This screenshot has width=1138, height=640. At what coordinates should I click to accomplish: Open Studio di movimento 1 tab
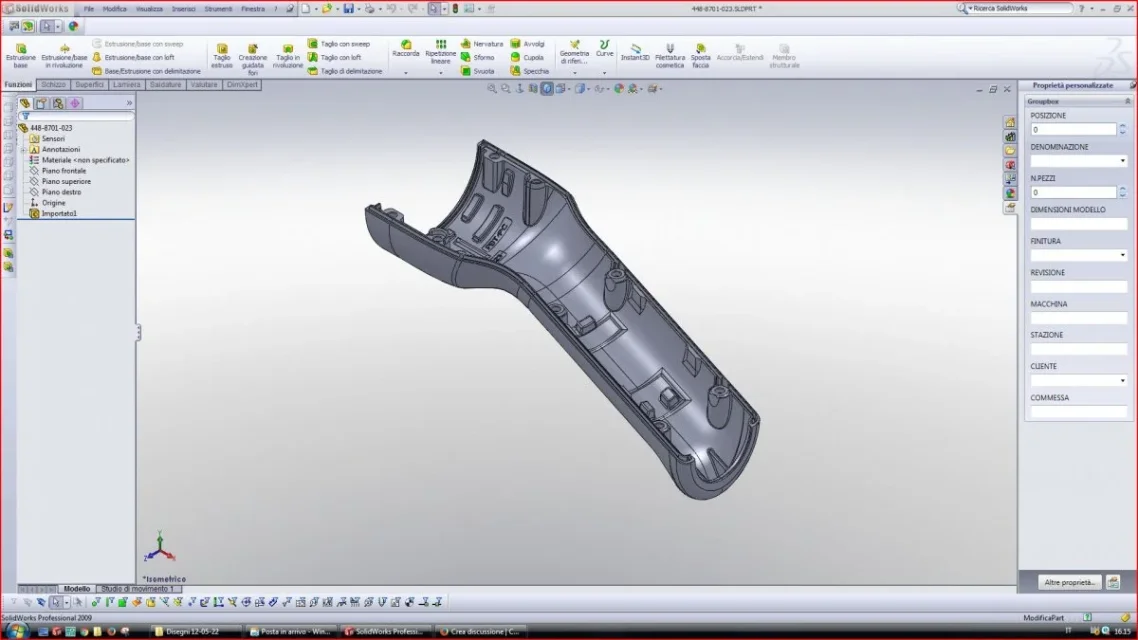(x=137, y=588)
